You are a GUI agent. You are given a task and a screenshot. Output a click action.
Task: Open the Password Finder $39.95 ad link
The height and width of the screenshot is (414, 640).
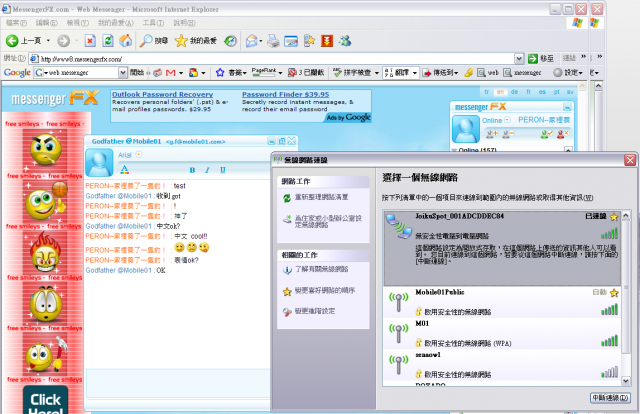coord(285,94)
